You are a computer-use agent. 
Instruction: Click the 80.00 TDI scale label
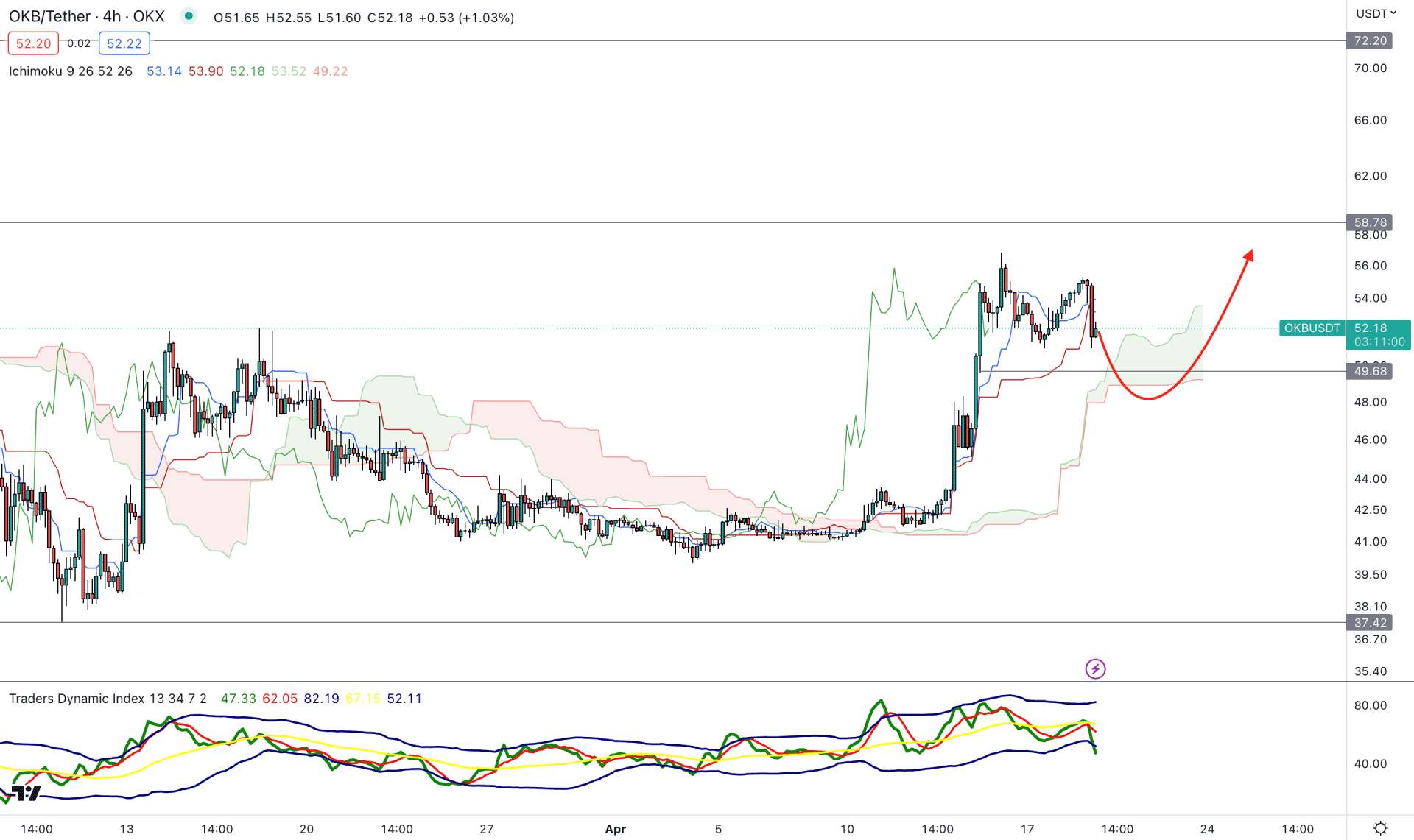tap(1370, 705)
